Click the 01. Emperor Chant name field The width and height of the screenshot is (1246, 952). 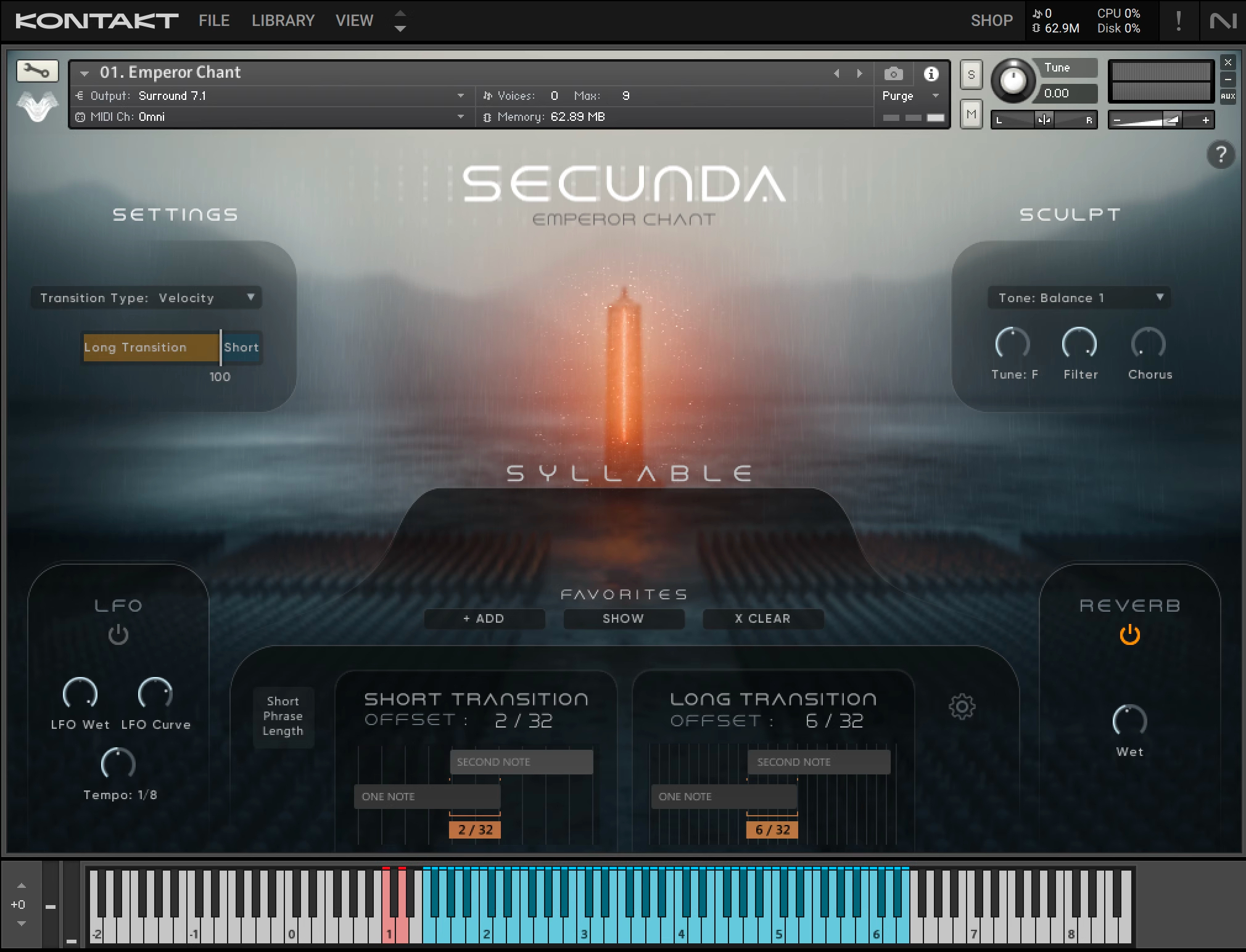[170, 73]
